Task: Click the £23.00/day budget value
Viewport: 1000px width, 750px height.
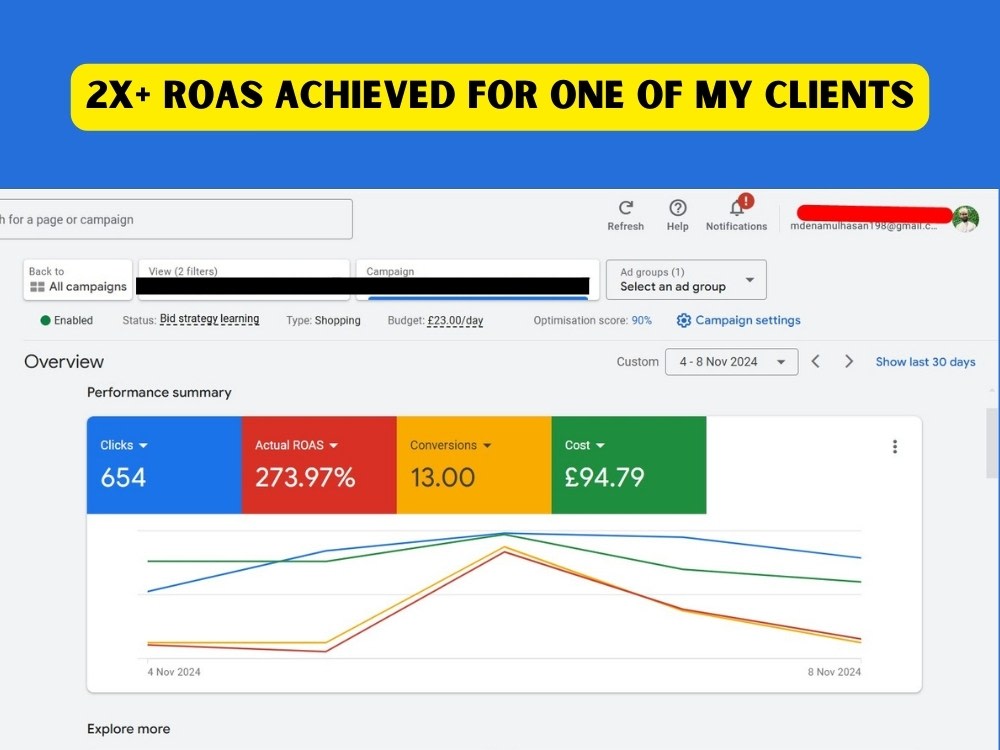Action: [x=455, y=320]
